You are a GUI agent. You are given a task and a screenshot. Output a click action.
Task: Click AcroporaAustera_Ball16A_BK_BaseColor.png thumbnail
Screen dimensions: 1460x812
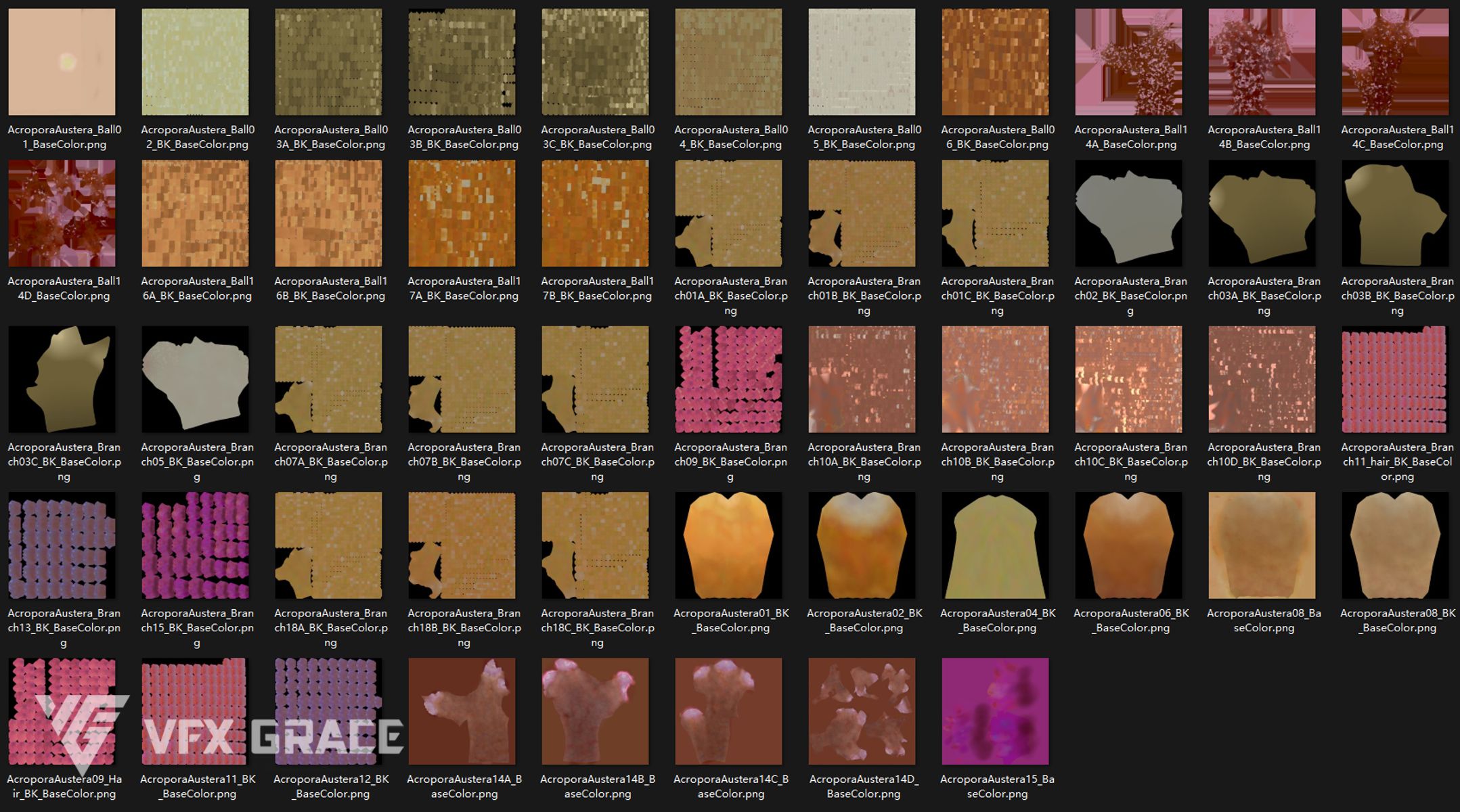click(195, 213)
